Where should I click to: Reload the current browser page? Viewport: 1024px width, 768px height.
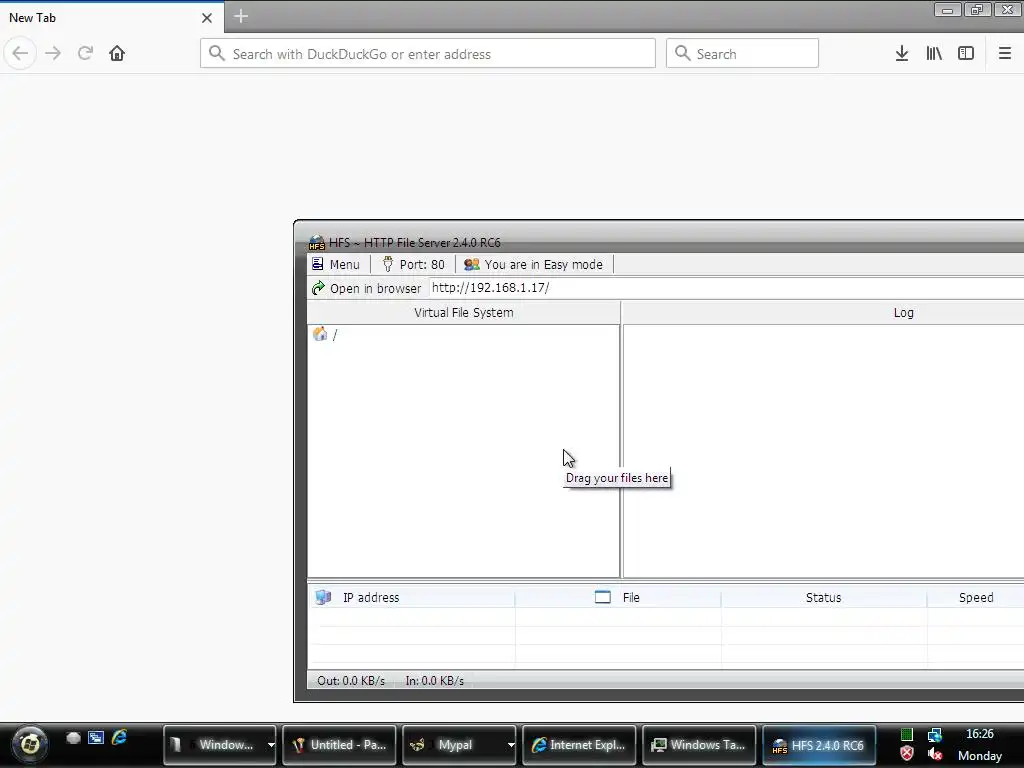(x=85, y=54)
